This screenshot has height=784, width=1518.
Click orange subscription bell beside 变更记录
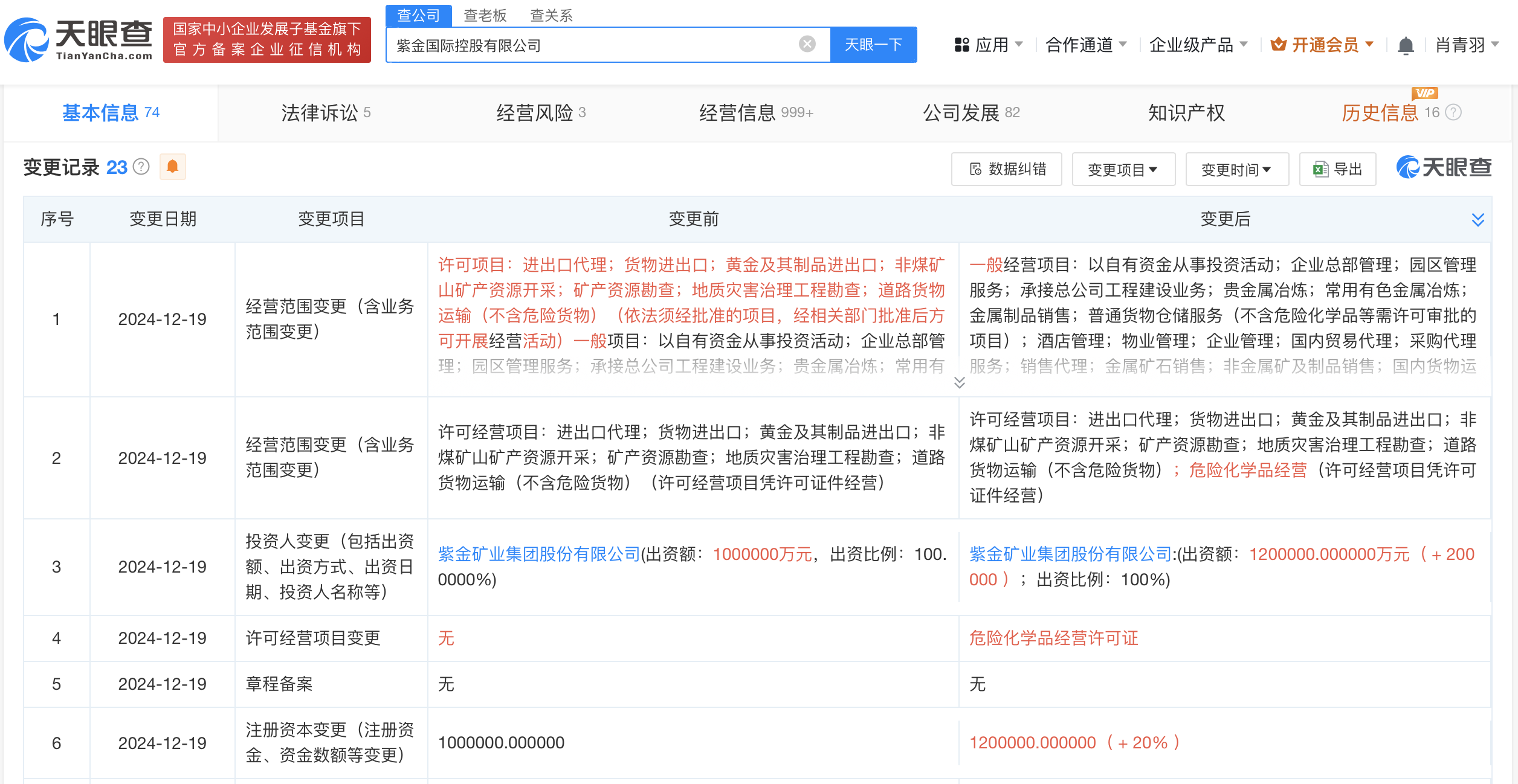point(172,167)
